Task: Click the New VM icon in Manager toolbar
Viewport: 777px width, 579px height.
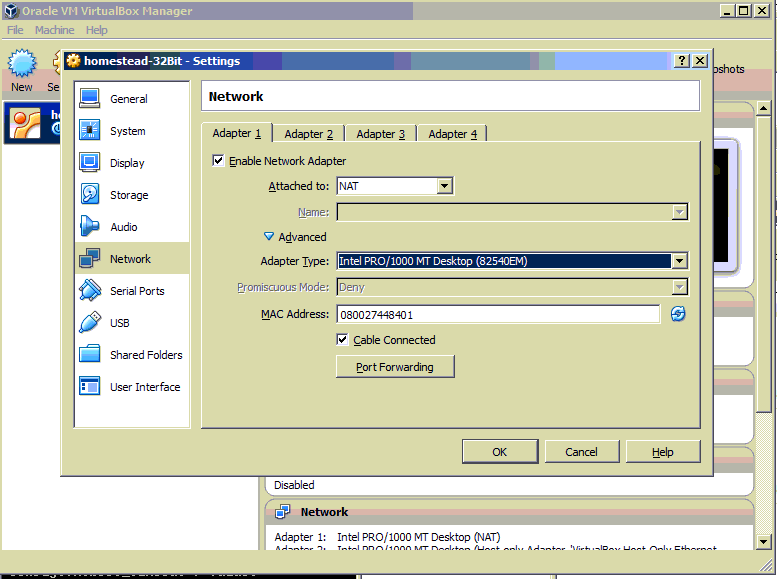Action: [x=22, y=63]
